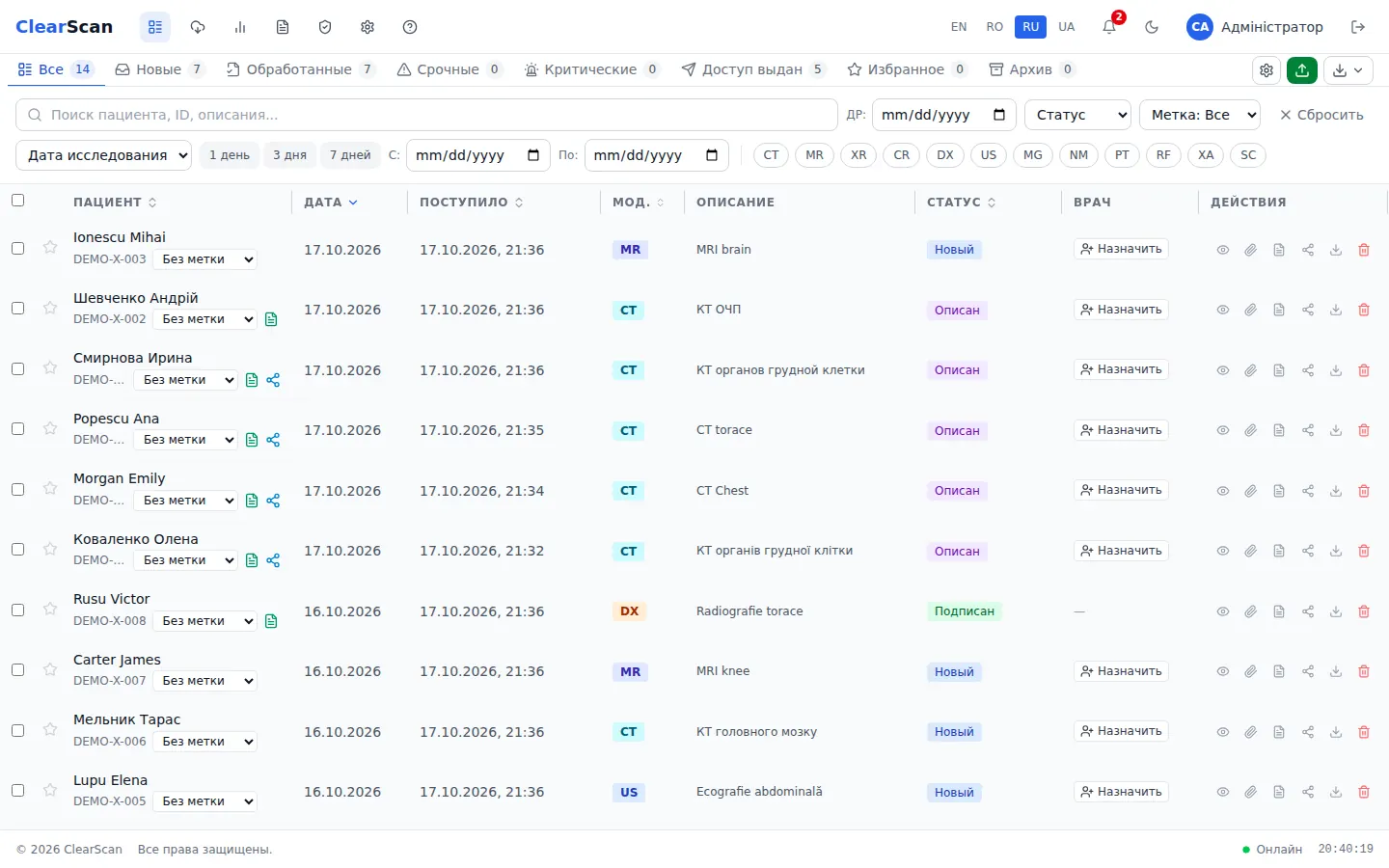Expand the download export dropdown button
This screenshot has height=868, width=1389.
1348,69
